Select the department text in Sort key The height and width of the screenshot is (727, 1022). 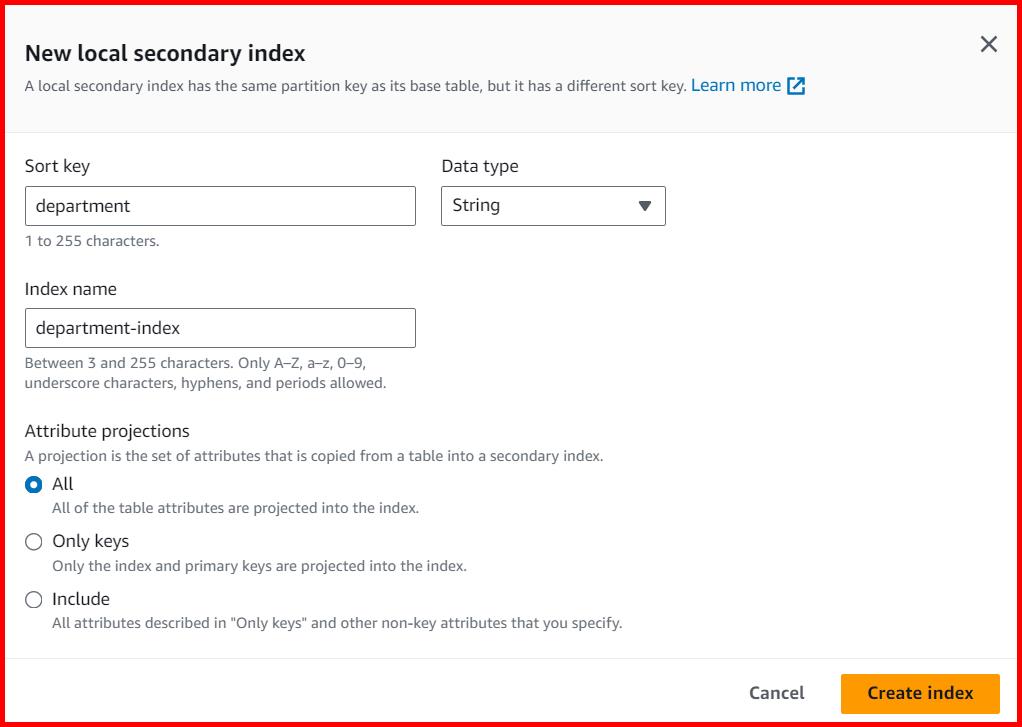coord(83,205)
